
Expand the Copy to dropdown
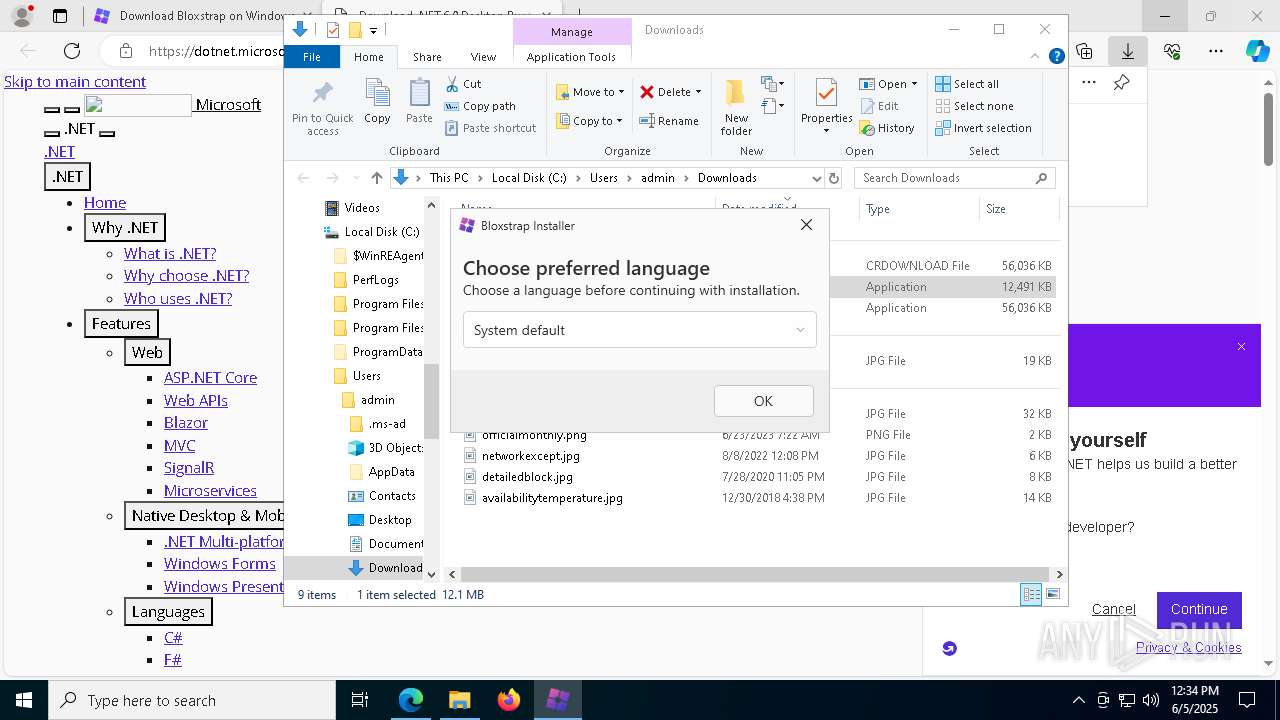point(619,121)
